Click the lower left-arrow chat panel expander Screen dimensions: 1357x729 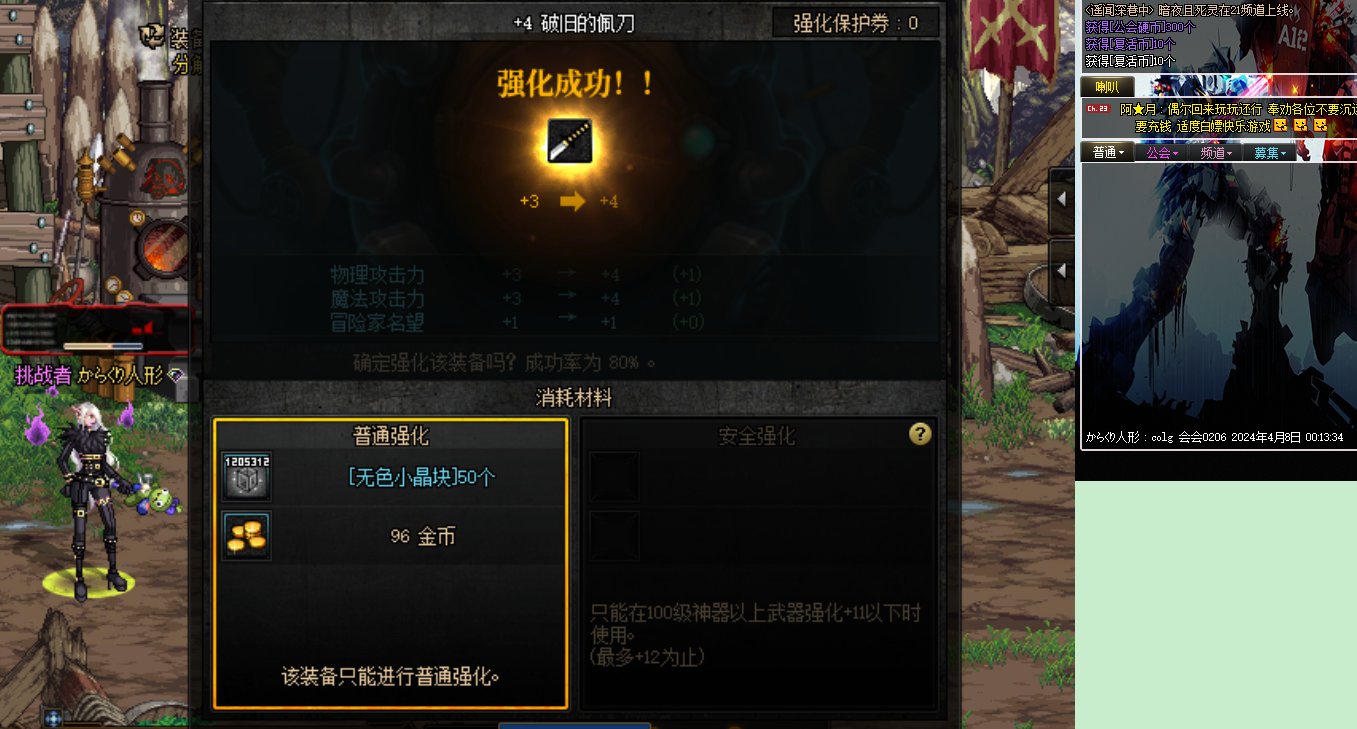(1061, 271)
